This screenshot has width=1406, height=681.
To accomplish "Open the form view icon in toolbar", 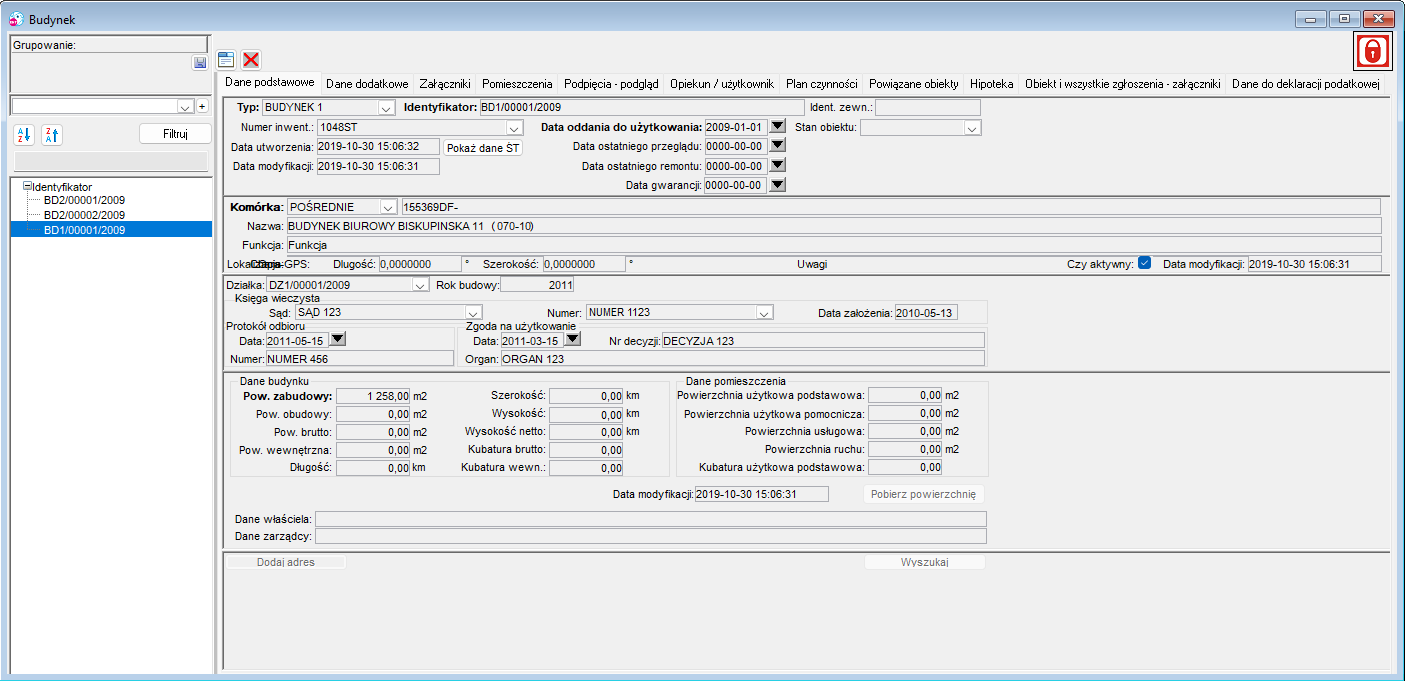I will point(226,60).
